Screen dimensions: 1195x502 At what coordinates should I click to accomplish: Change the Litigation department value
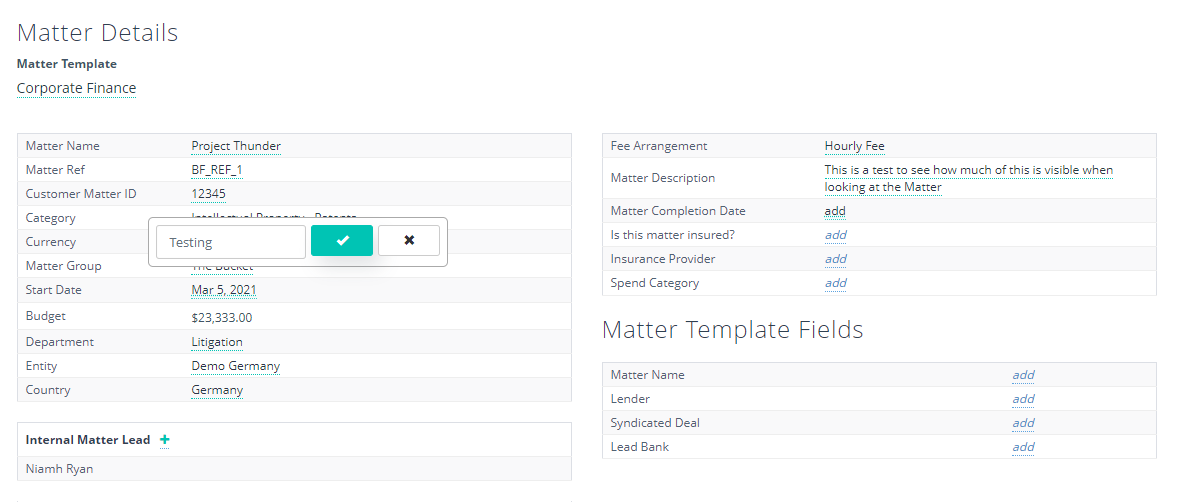(x=217, y=342)
